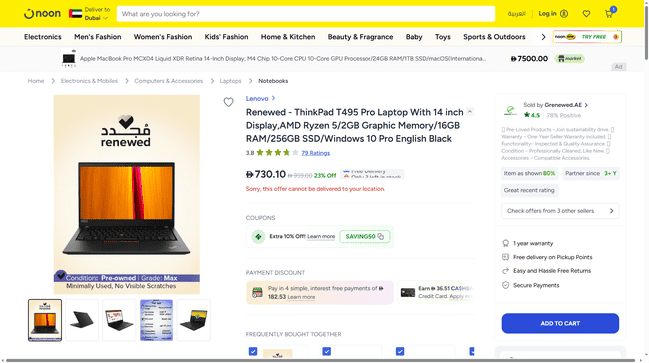Click the pay-in-4 calendar icon
Viewport: 649px width, 363px height.
tap(257, 292)
